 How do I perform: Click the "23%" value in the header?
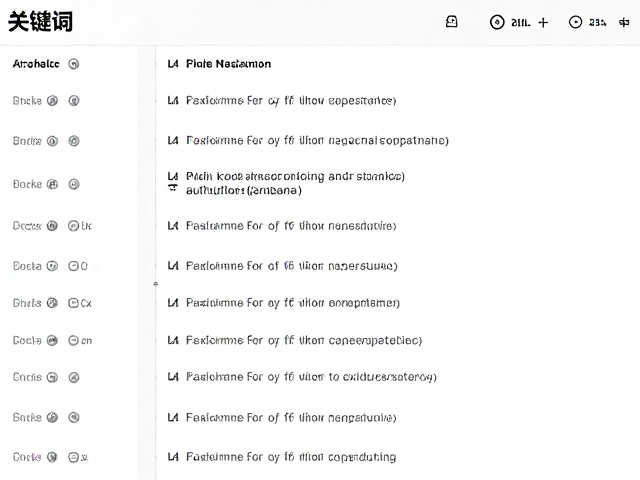tap(598, 23)
